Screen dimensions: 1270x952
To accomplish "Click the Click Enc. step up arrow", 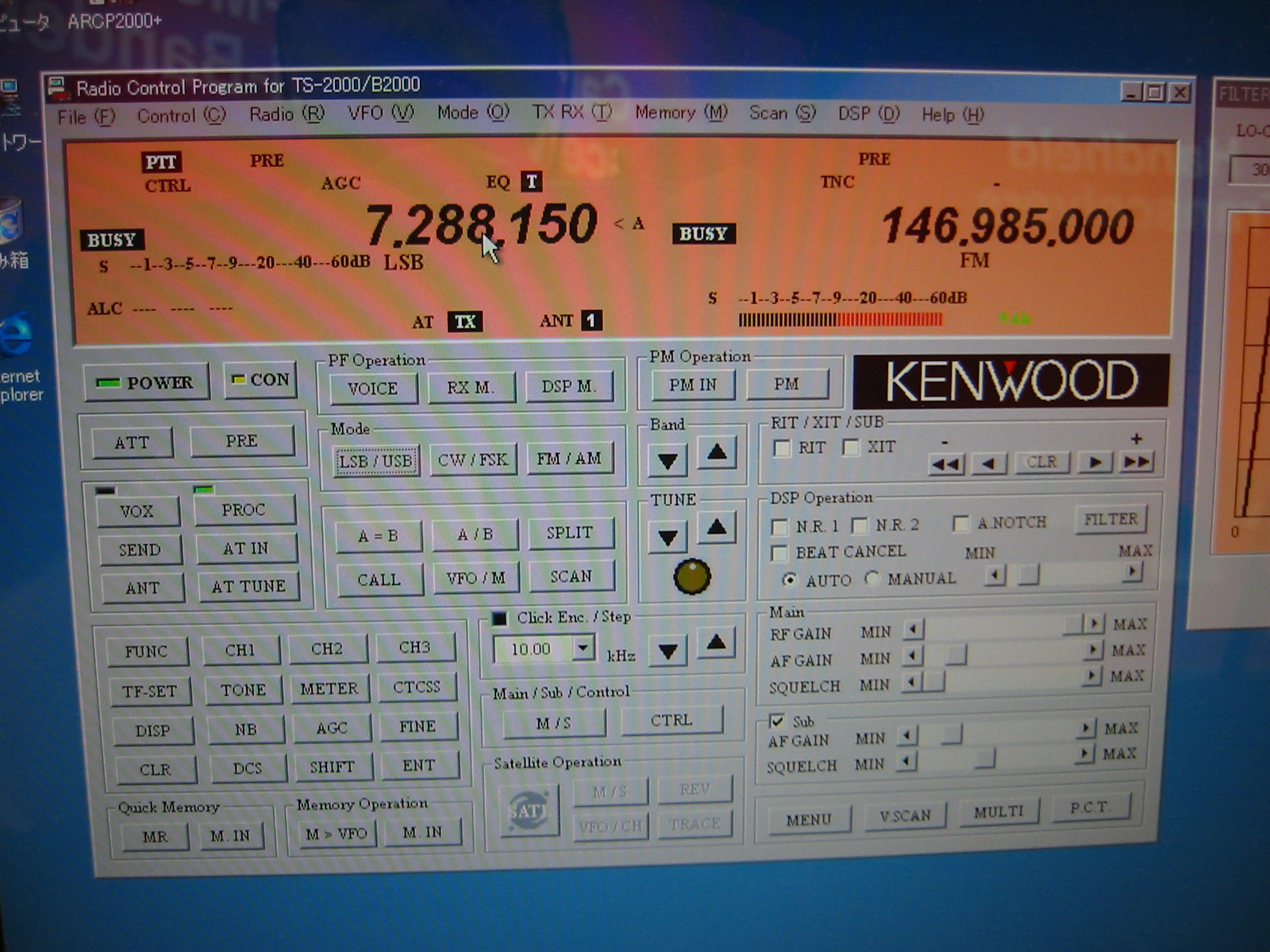I will point(717,643).
